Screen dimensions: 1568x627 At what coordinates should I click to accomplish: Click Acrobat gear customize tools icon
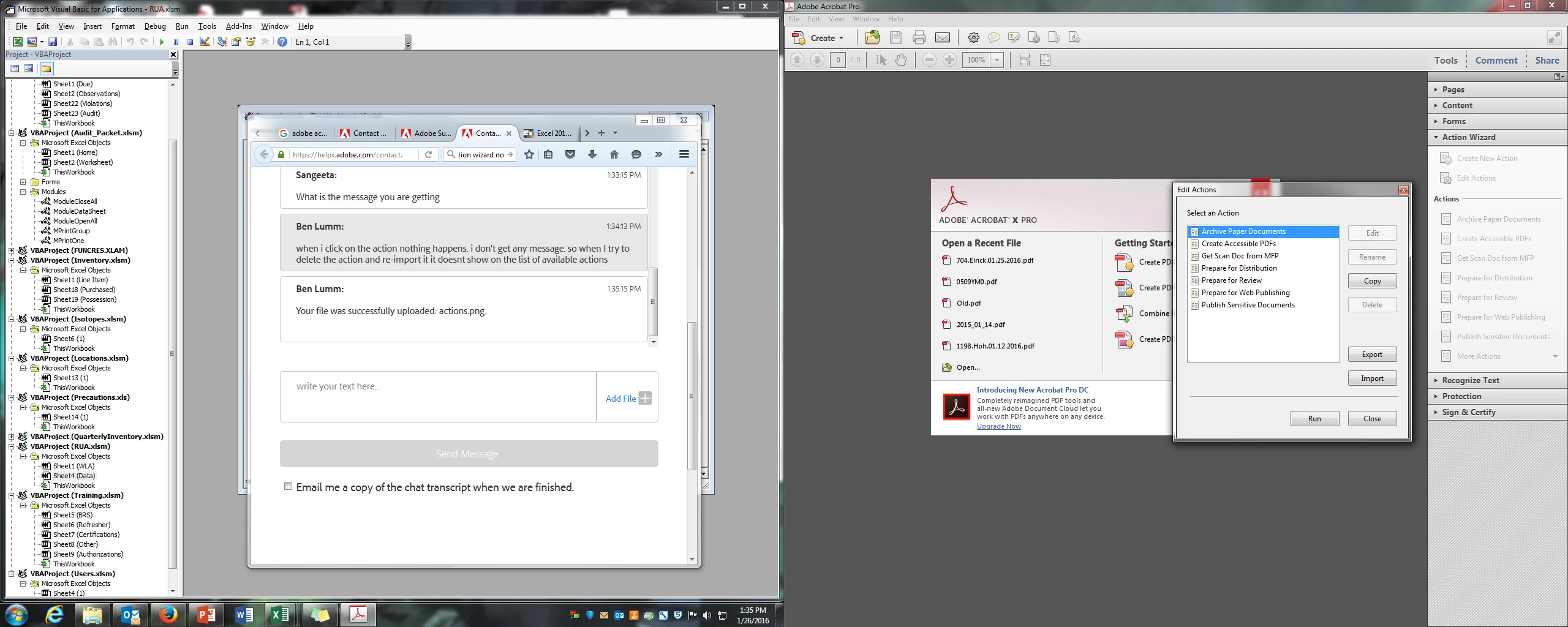point(973,37)
